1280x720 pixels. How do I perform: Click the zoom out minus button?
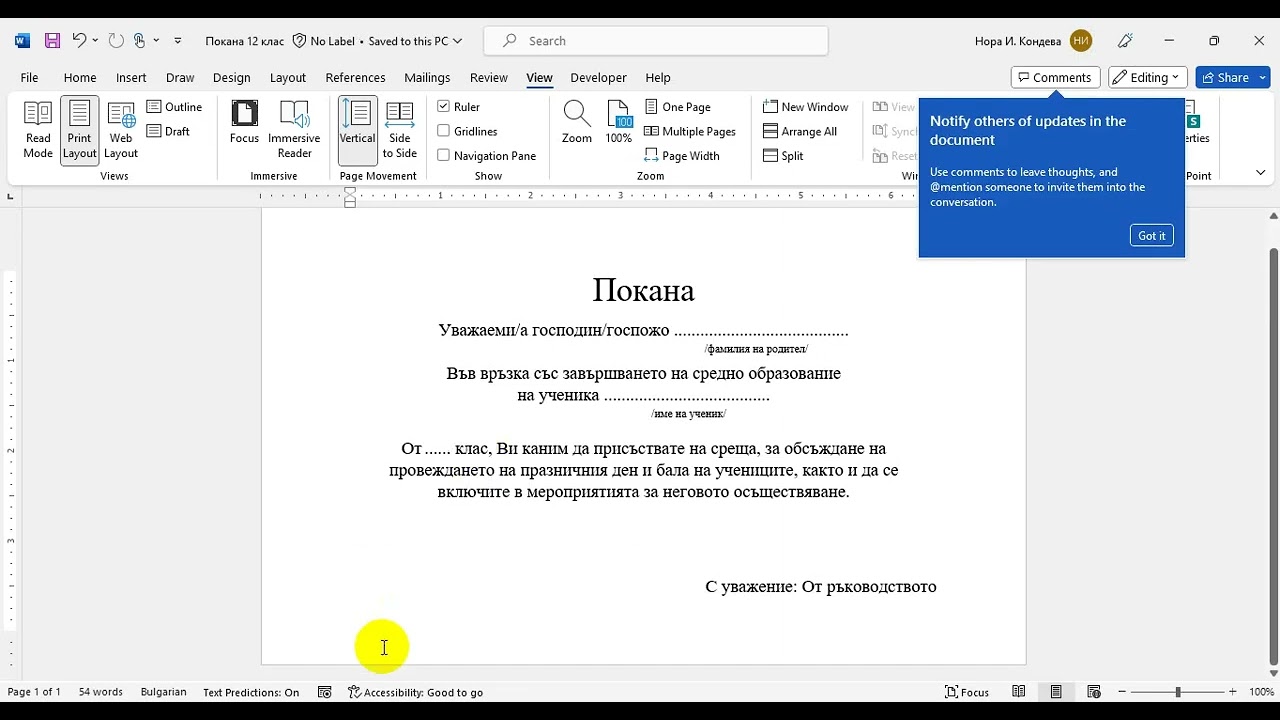point(1122,692)
